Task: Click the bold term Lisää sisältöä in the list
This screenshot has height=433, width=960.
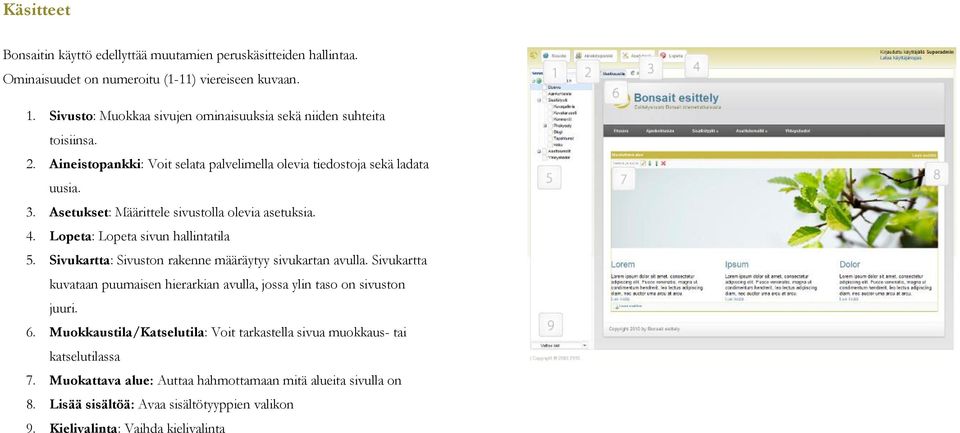Action: pyautogui.click(x=92, y=404)
